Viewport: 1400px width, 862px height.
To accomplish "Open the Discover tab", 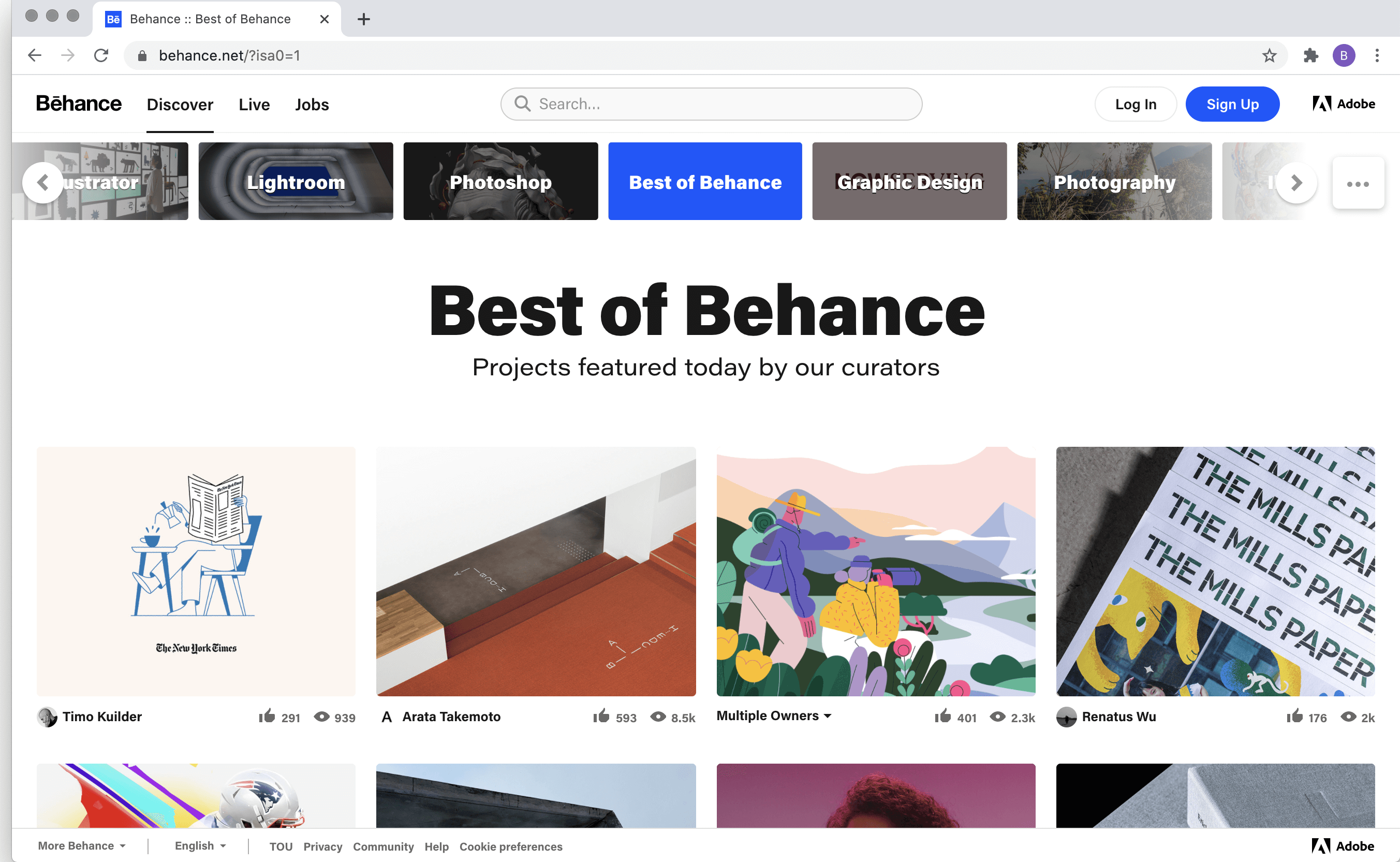I will (180, 105).
